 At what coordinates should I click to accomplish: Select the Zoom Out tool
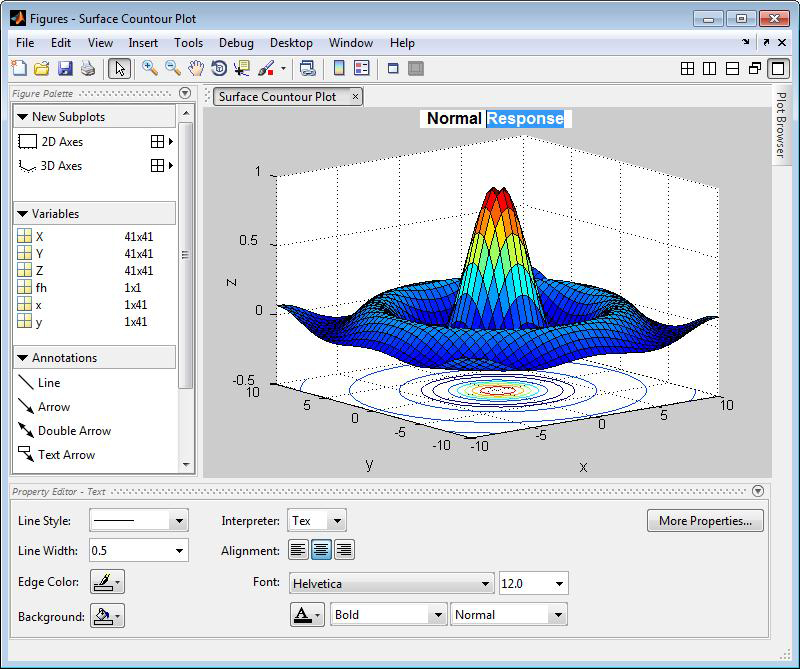[173, 69]
